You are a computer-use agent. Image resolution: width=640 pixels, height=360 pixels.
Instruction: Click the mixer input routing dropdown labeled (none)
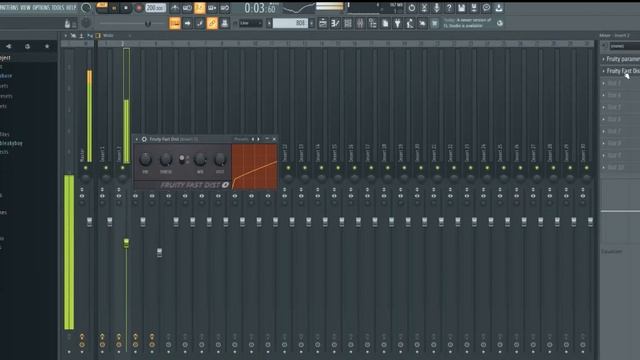[x=624, y=47]
